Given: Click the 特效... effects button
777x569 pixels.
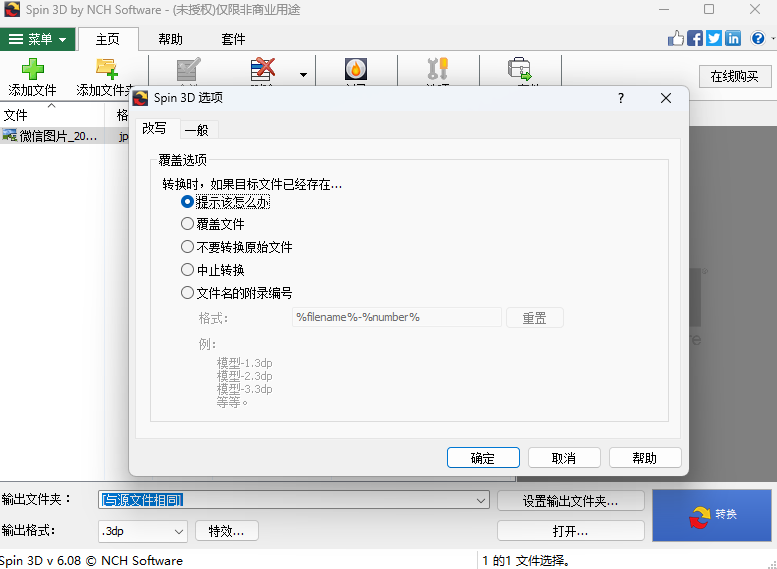Looking at the screenshot, I should coord(227,531).
